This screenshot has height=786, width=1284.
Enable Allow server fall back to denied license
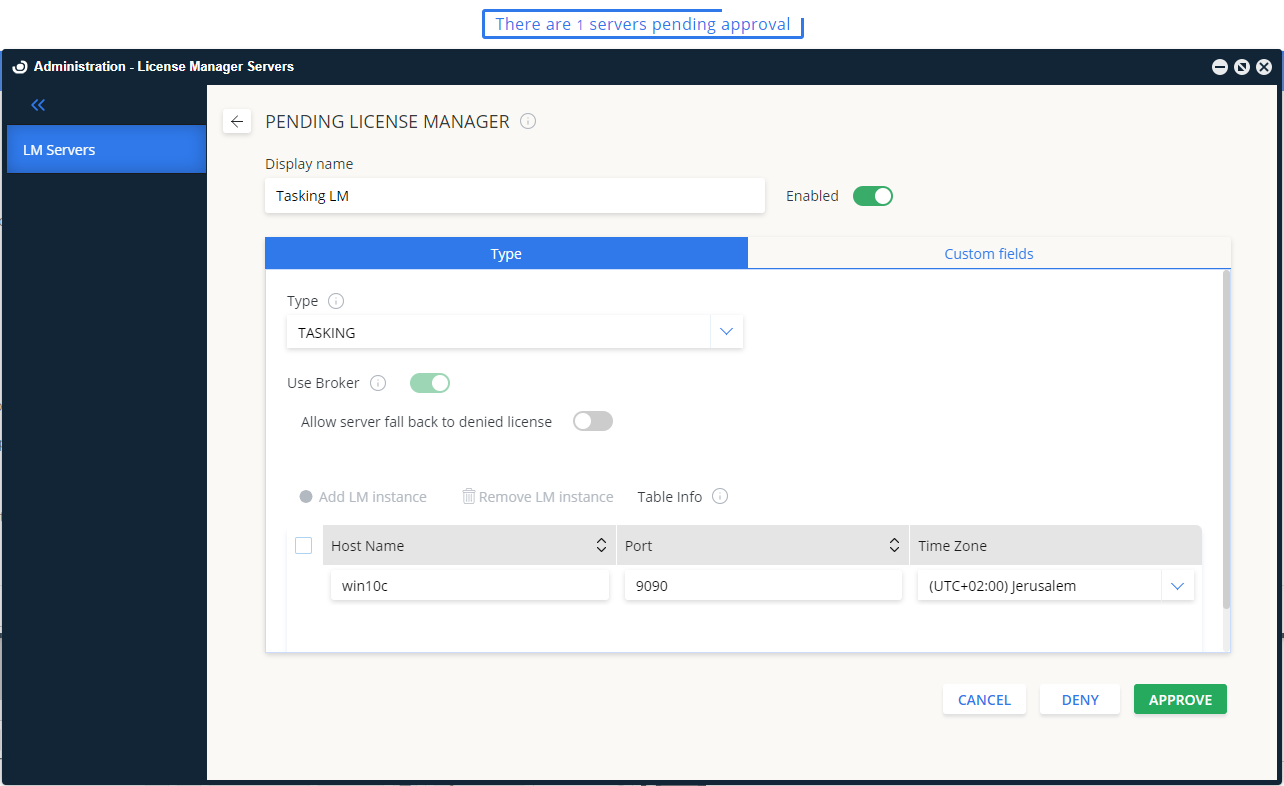pos(592,421)
